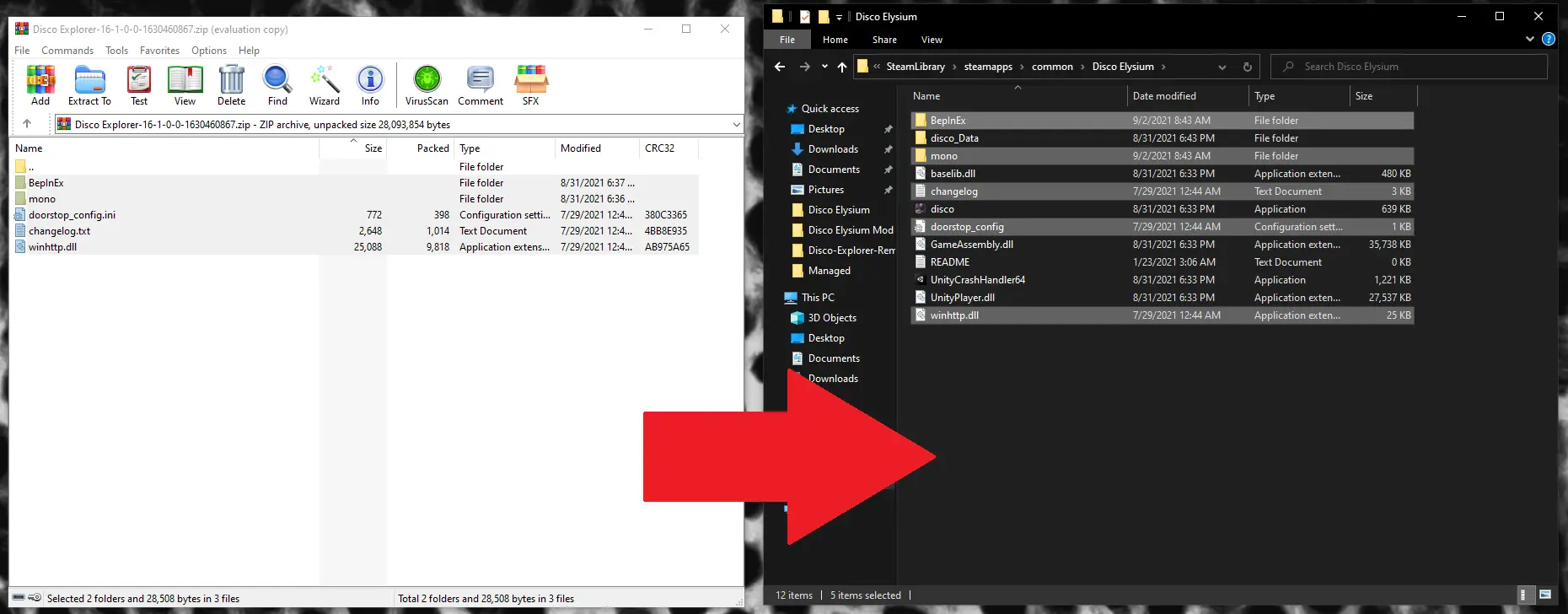Select the disco_Data folder in Explorer
The image size is (1568, 614).
1163,138
